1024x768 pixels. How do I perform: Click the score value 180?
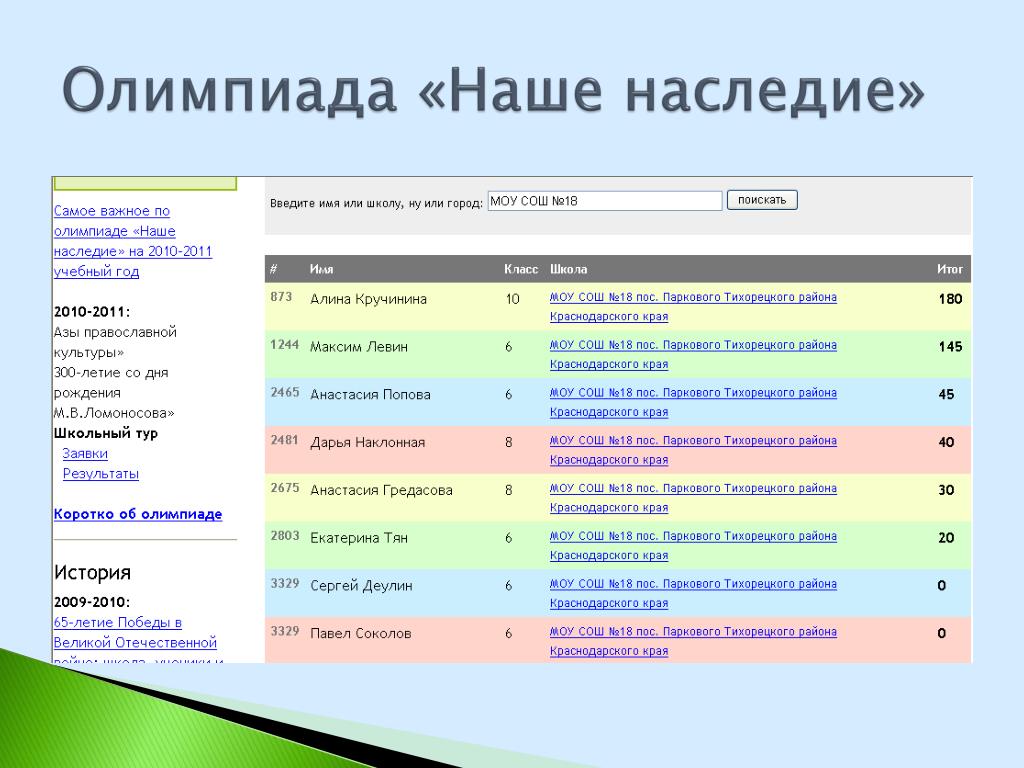(950, 299)
